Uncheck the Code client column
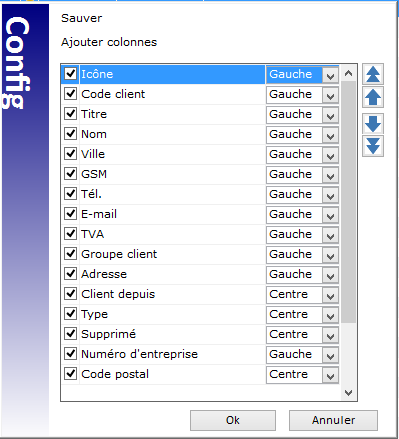The width and height of the screenshot is (399, 439). [x=71, y=94]
